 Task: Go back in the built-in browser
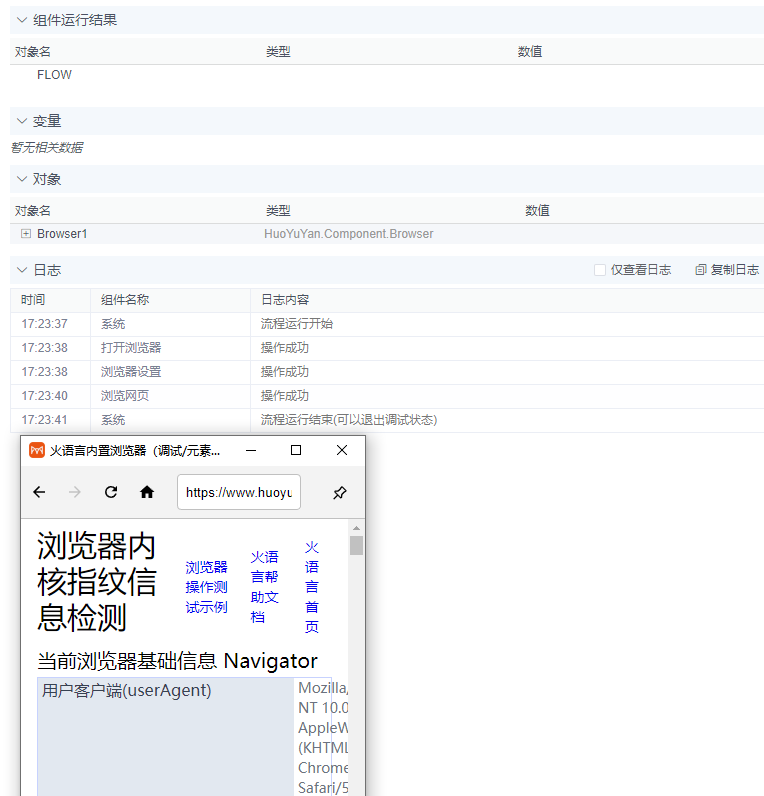pos(39,492)
